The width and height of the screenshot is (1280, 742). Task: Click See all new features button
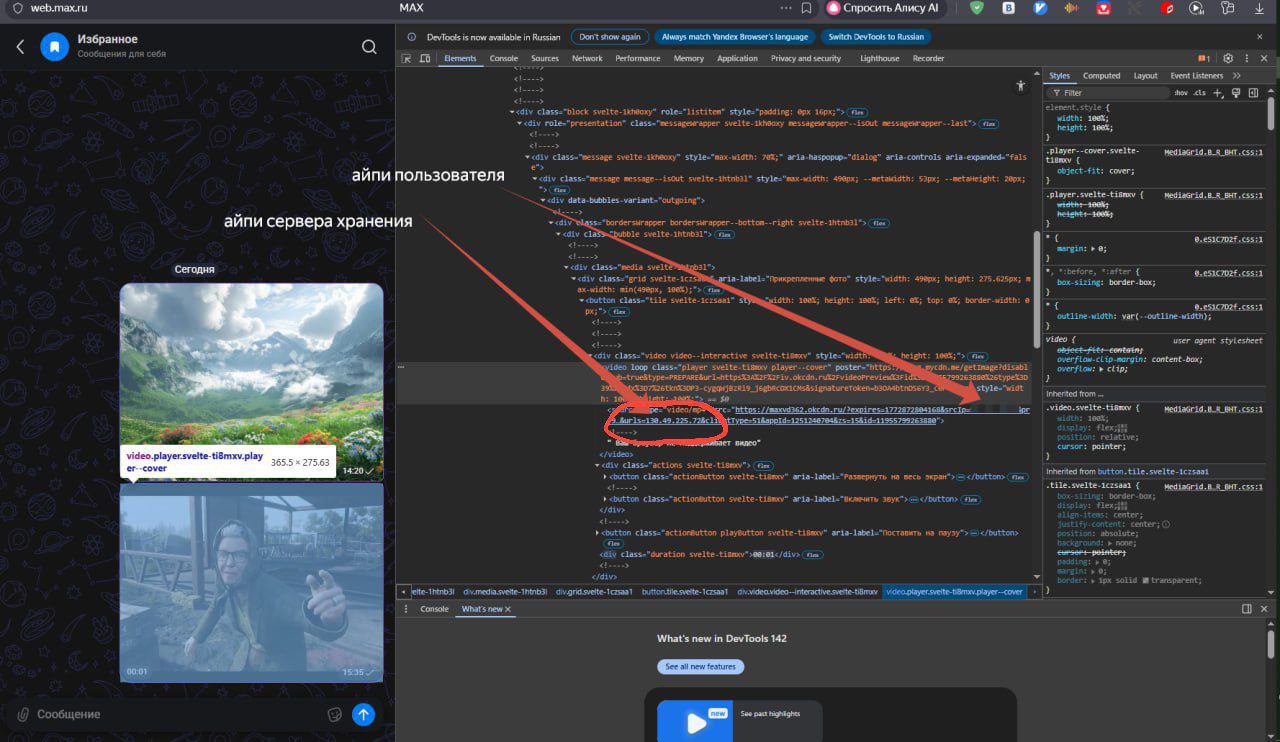pyautogui.click(x=700, y=666)
